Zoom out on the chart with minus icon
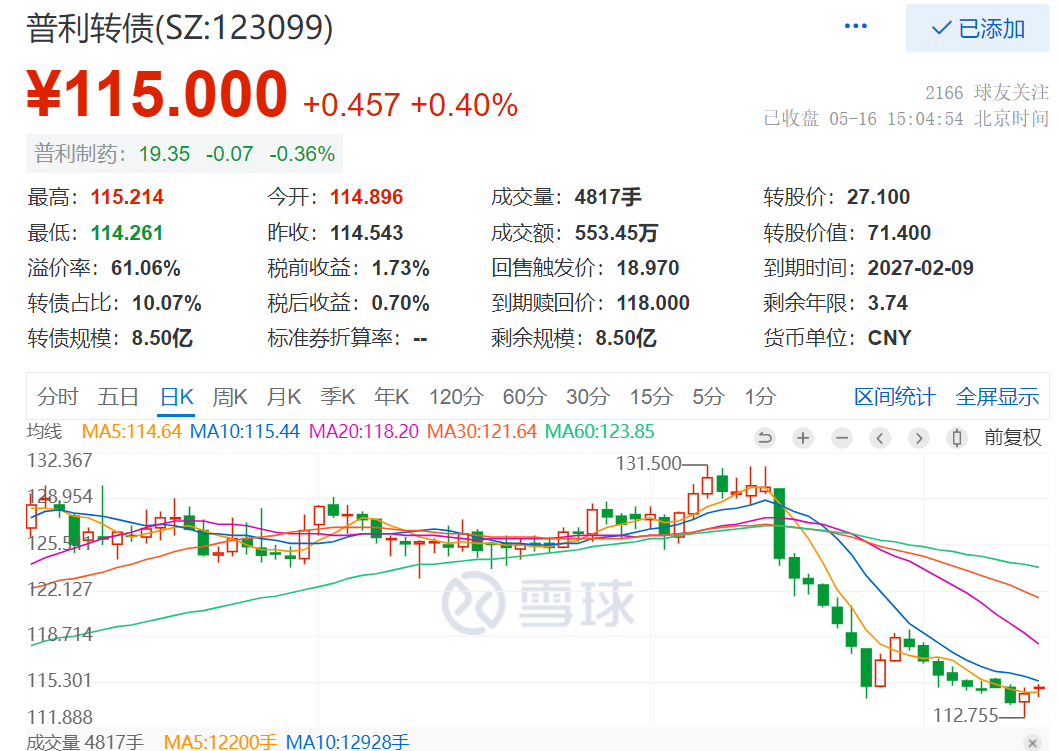Screen dimensions: 1058x751 [x=841, y=438]
